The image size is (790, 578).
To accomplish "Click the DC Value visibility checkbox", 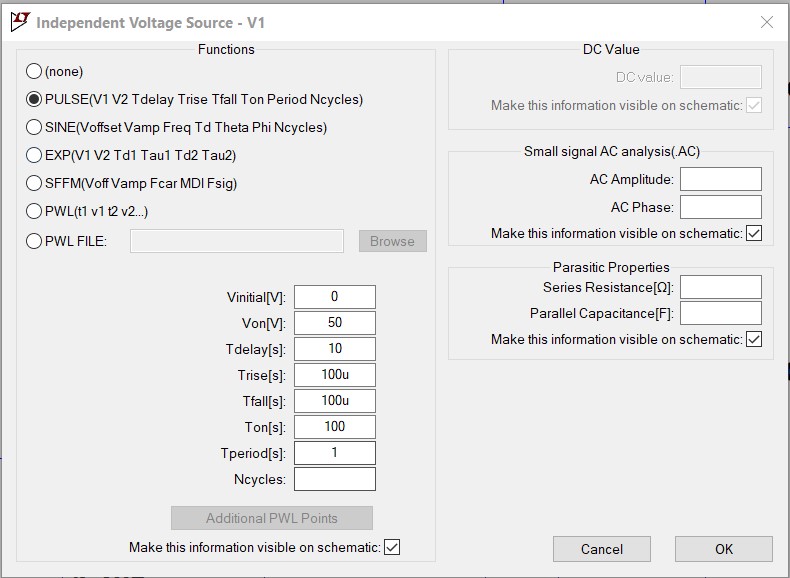I will [x=754, y=105].
